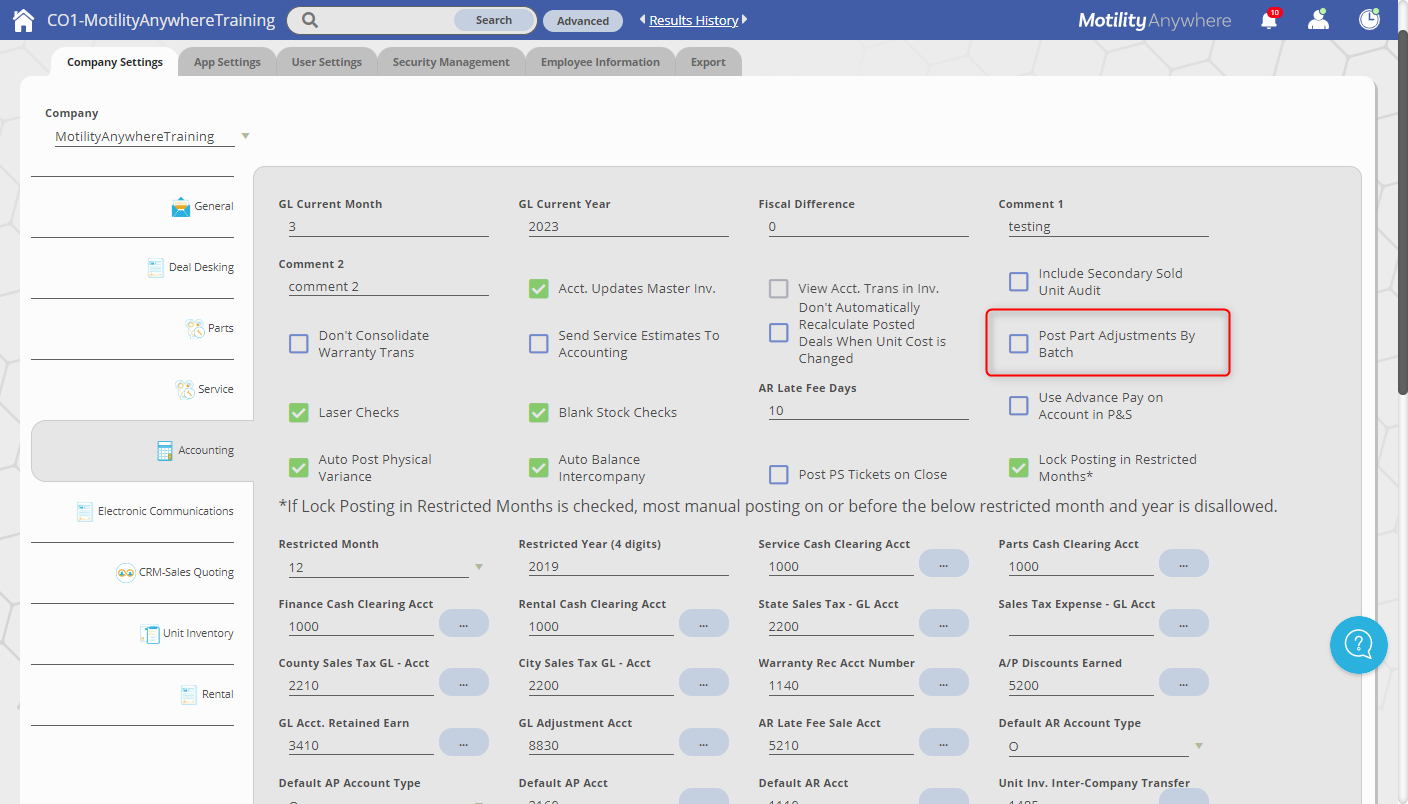Open Employee Information tab
The height and width of the screenshot is (804, 1408).
pos(600,62)
